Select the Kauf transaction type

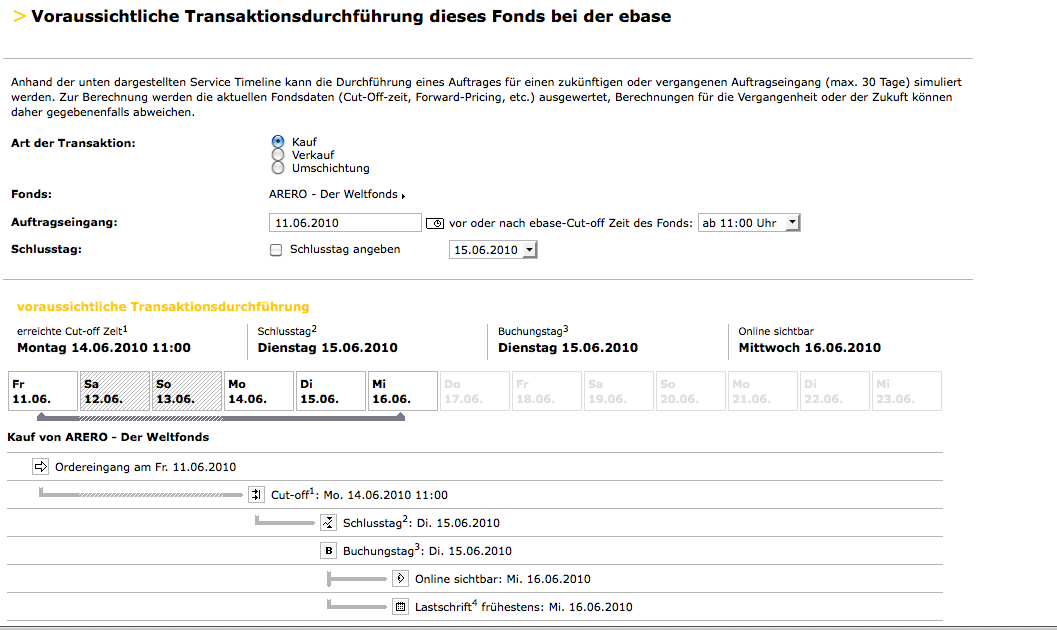point(278,142)
